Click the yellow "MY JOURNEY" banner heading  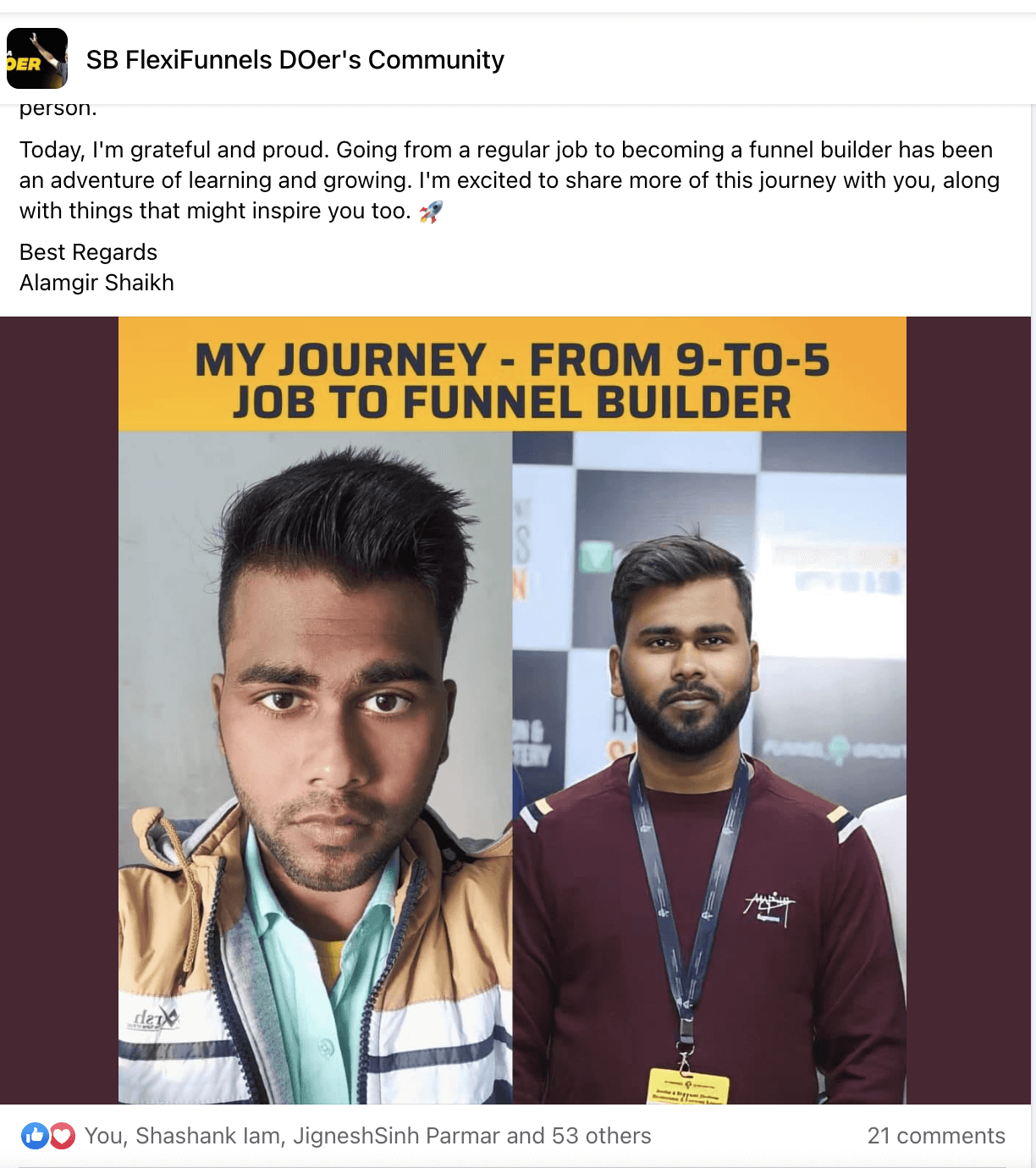pos(512,381)
